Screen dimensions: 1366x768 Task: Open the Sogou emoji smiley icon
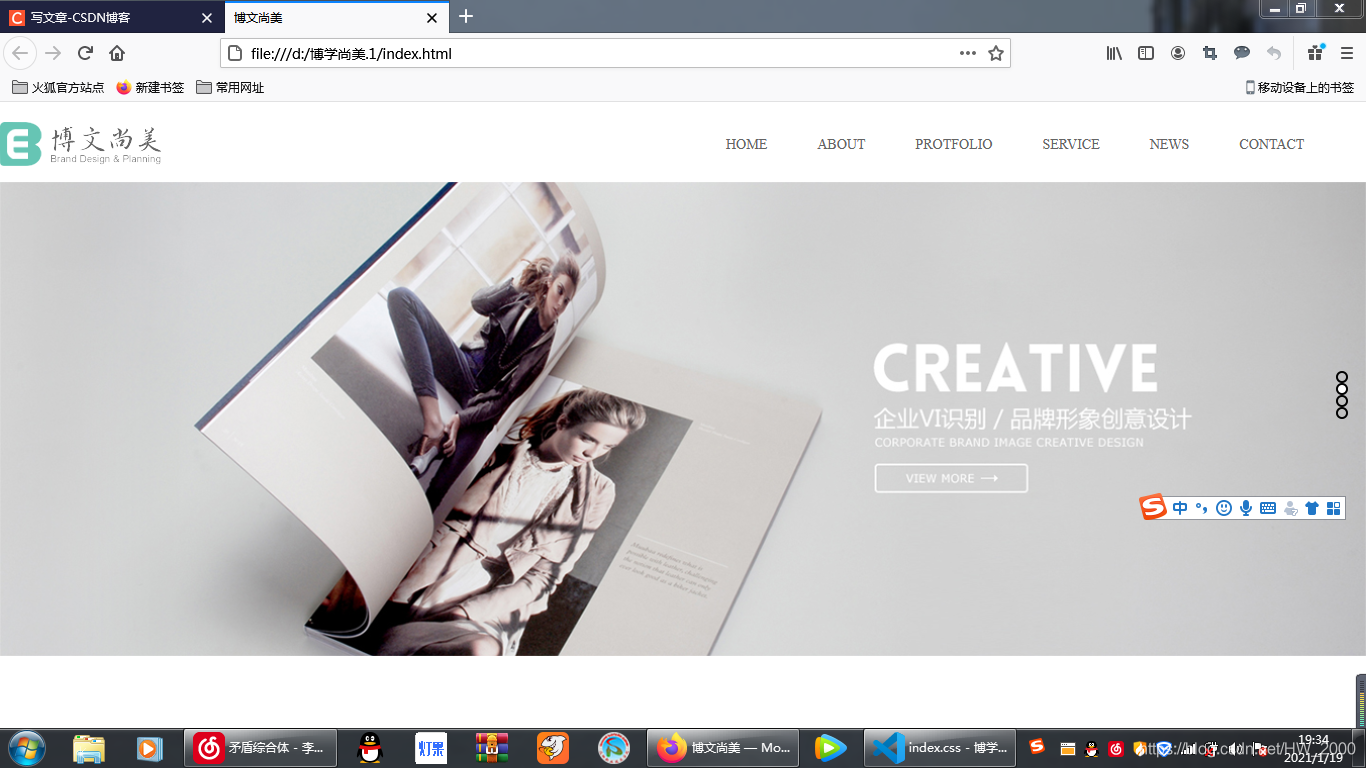pyautogui.click(x=1224, y=508)
